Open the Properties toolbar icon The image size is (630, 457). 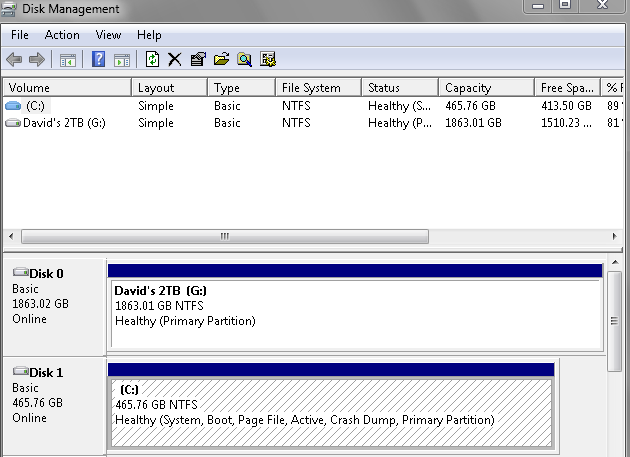[x=198, y=59]
